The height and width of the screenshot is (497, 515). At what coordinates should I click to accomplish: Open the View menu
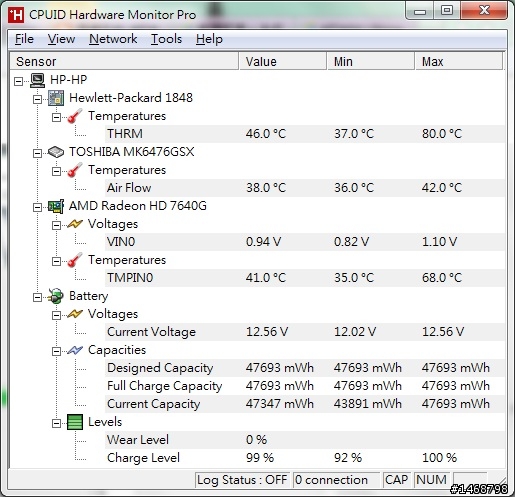pos(61,39)
